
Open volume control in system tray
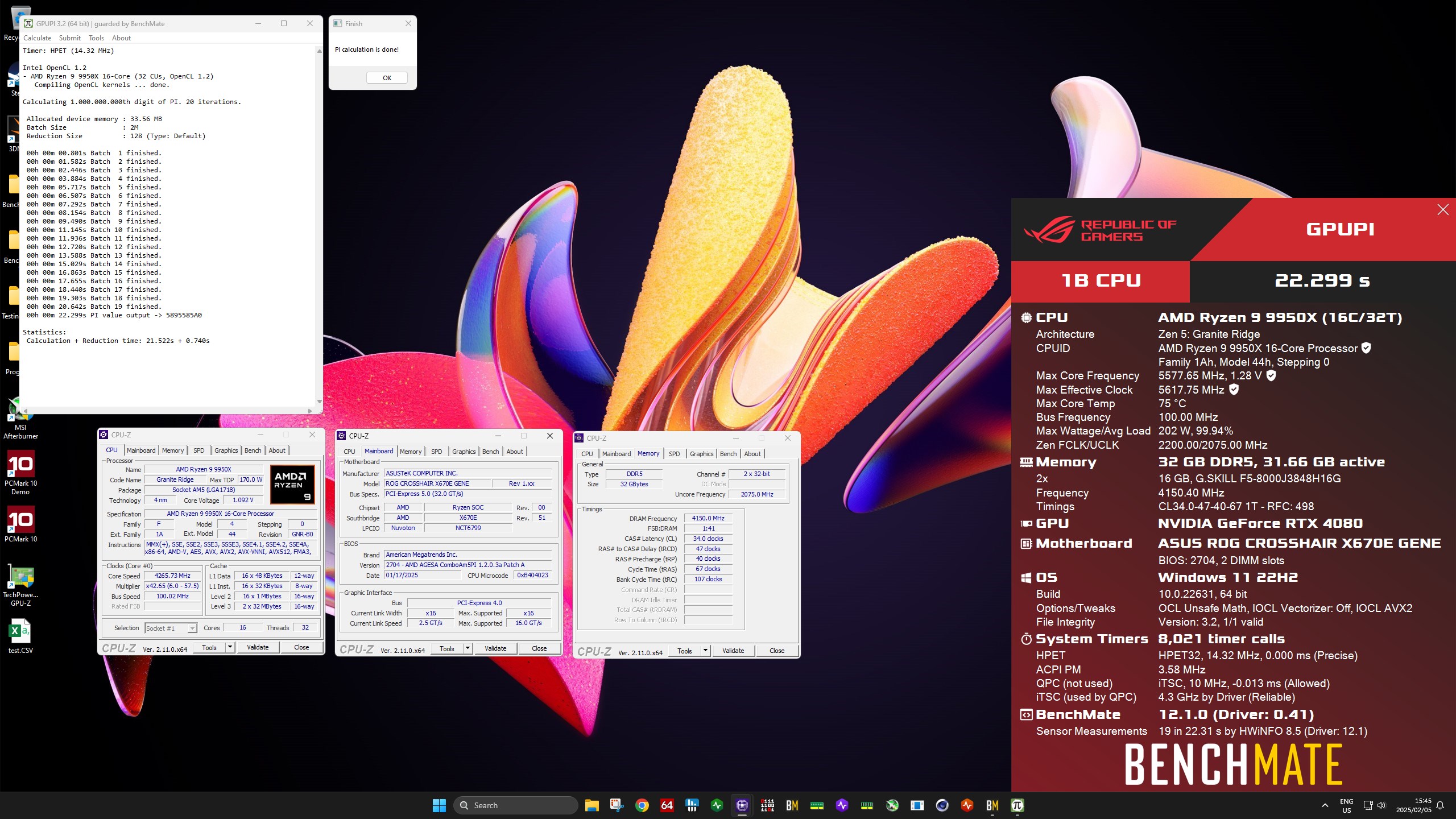1382,805
